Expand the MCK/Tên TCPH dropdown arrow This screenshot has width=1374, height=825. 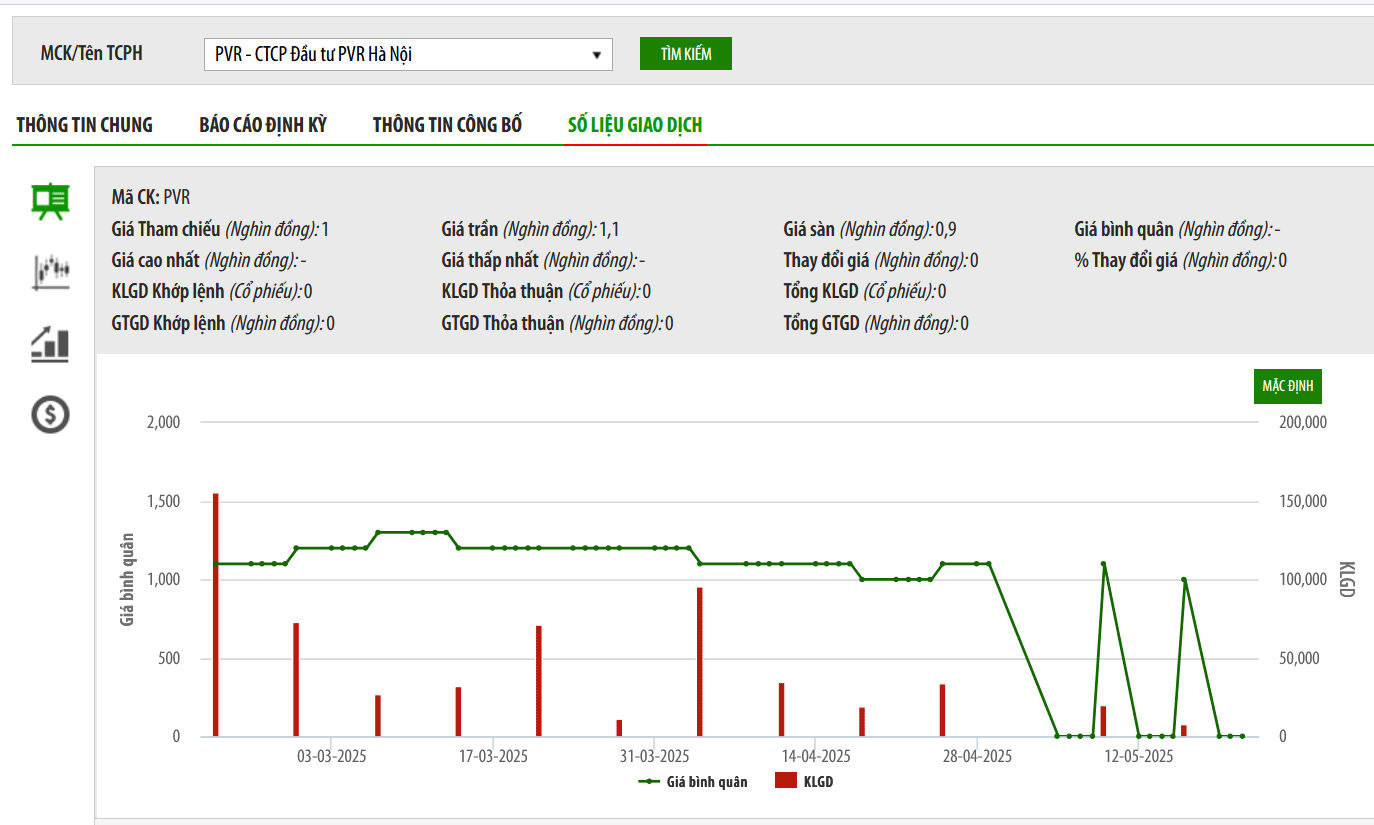pyautogui.click(x=596, y=55)
